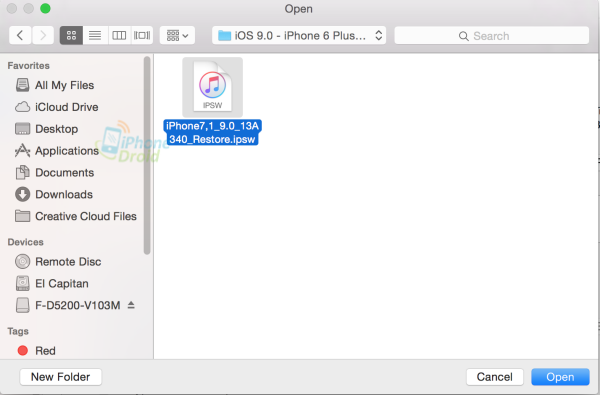Select the iPhone7,1_9.0_13A340_Restore.ipsw filename
600x395 pixels.
[212, 132]
